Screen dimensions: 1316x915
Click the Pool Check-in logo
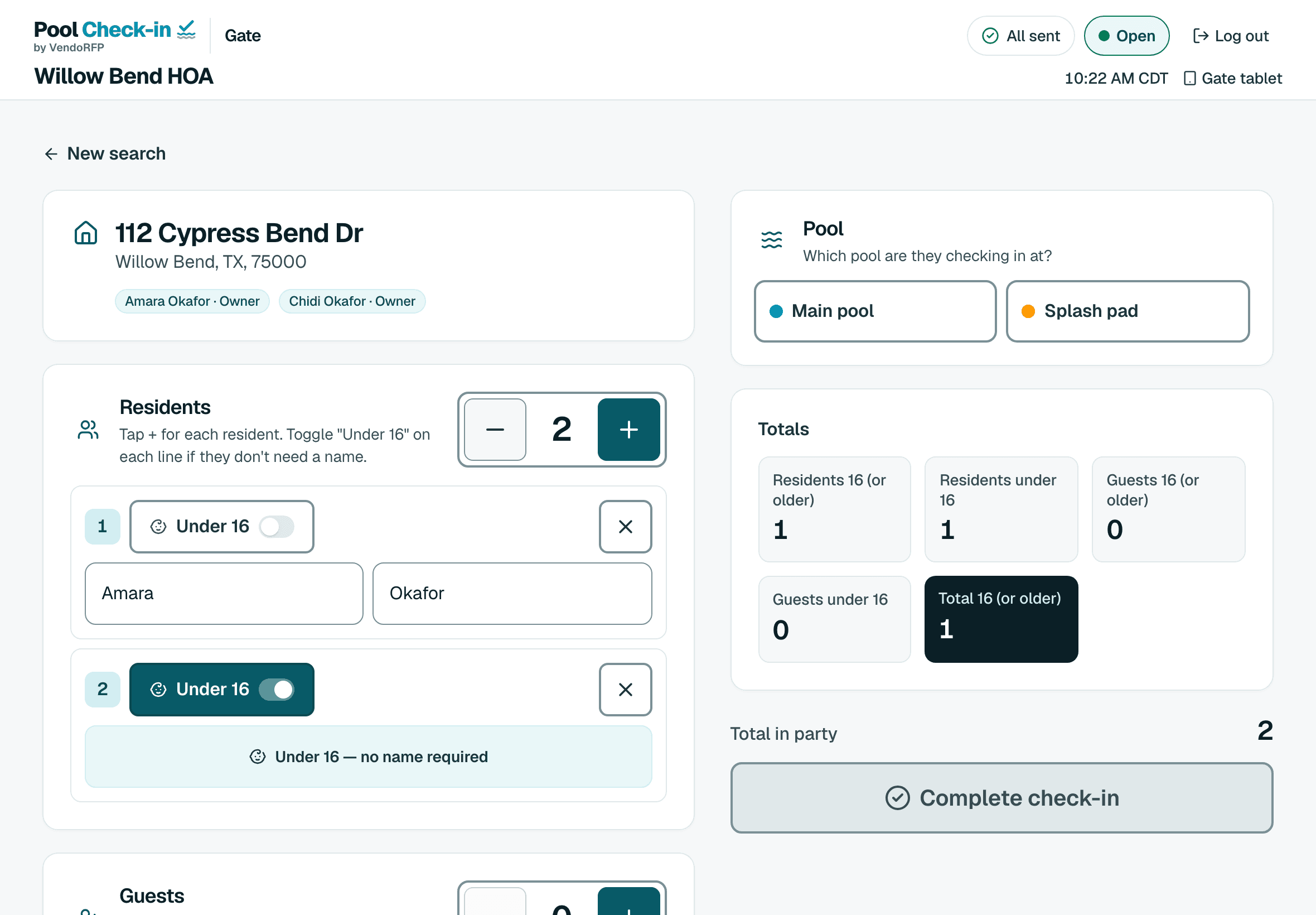pyautogui.click(x=114, y=36)
